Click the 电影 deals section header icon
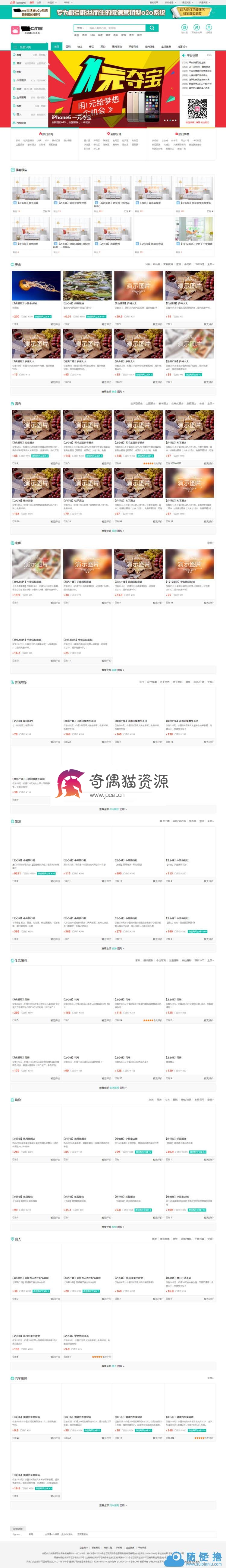226x1568 pixels. click(x=12, y=543)
